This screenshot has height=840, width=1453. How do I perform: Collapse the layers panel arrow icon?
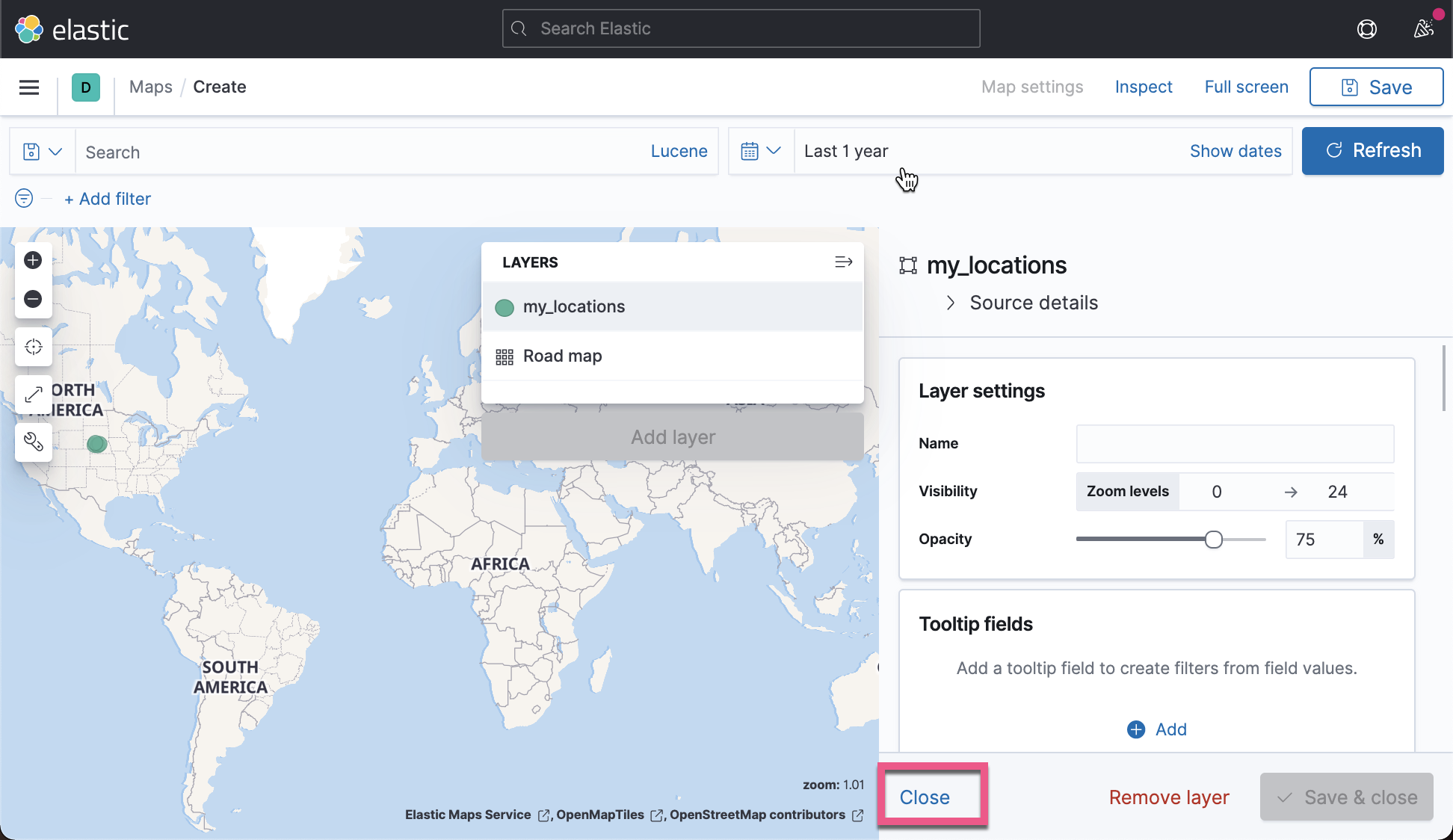(843, 262)
